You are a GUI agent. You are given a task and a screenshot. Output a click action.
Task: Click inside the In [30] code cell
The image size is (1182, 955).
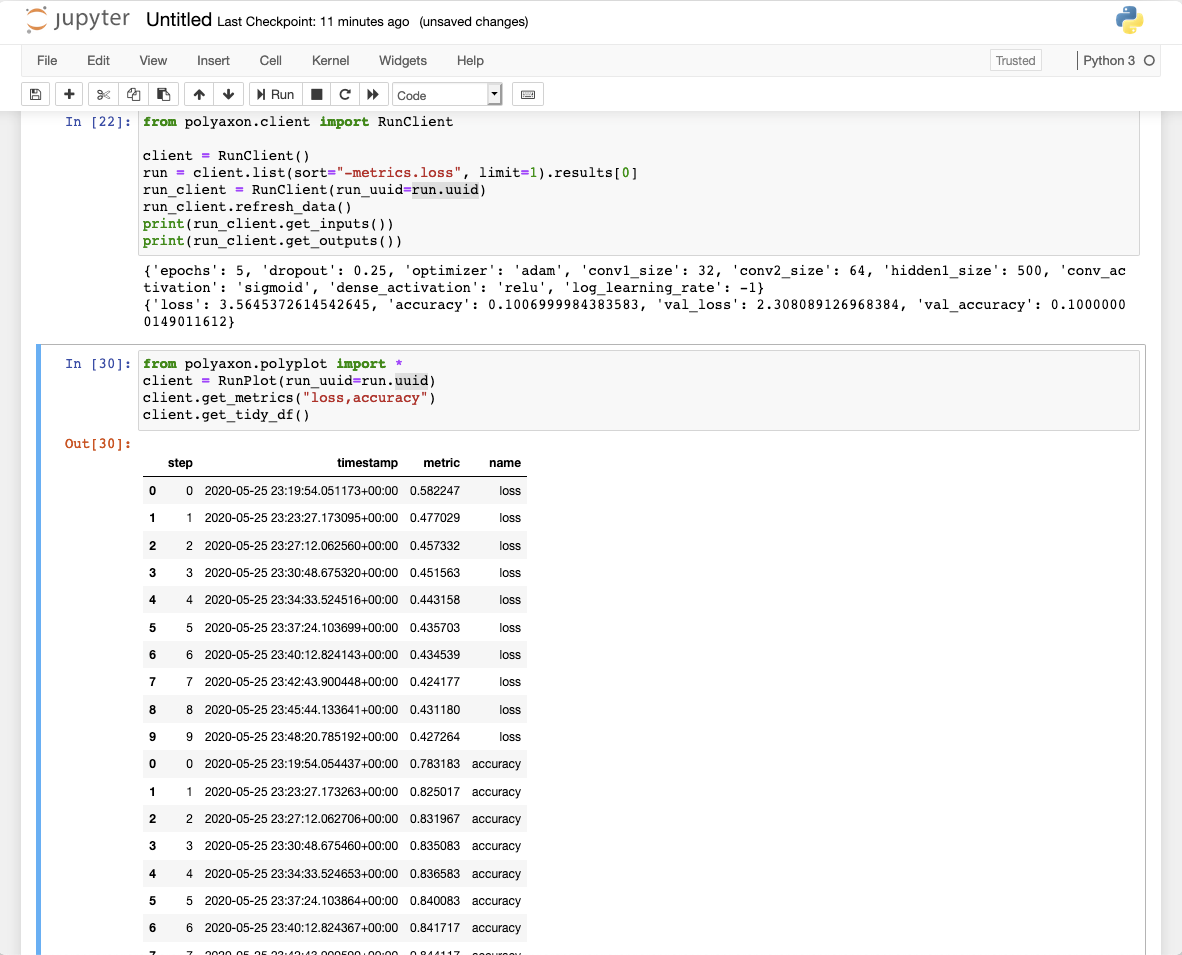click(x=638, y=390)
